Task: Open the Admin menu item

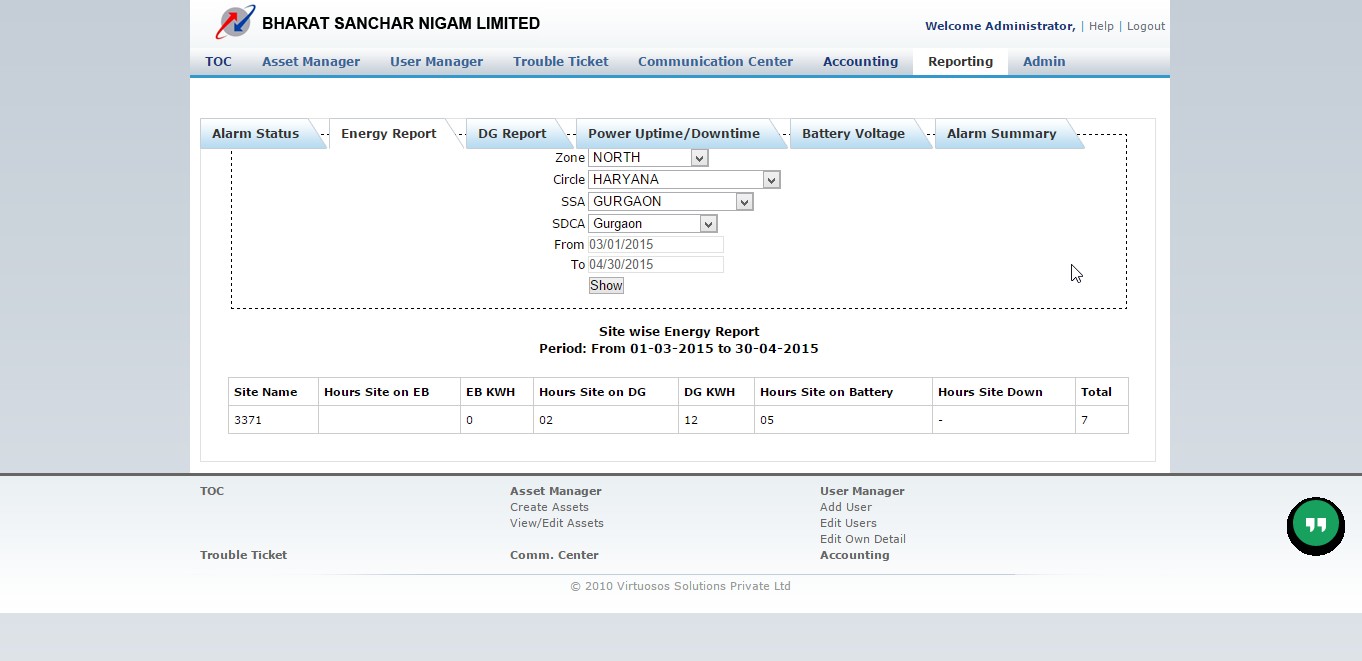Action: pos(1043,61)
